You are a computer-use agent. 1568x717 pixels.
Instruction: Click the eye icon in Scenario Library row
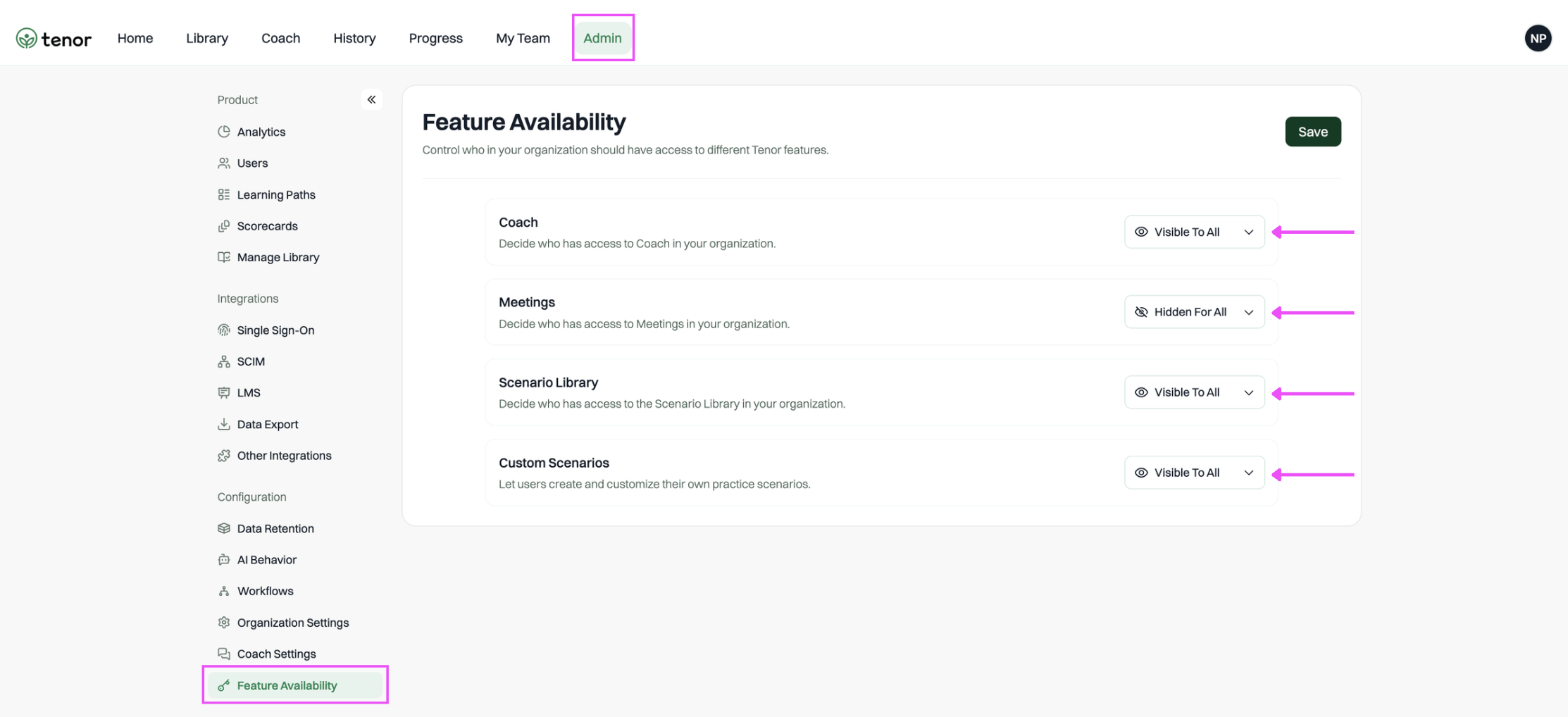pyautogui.click(x=1141, y=392)
